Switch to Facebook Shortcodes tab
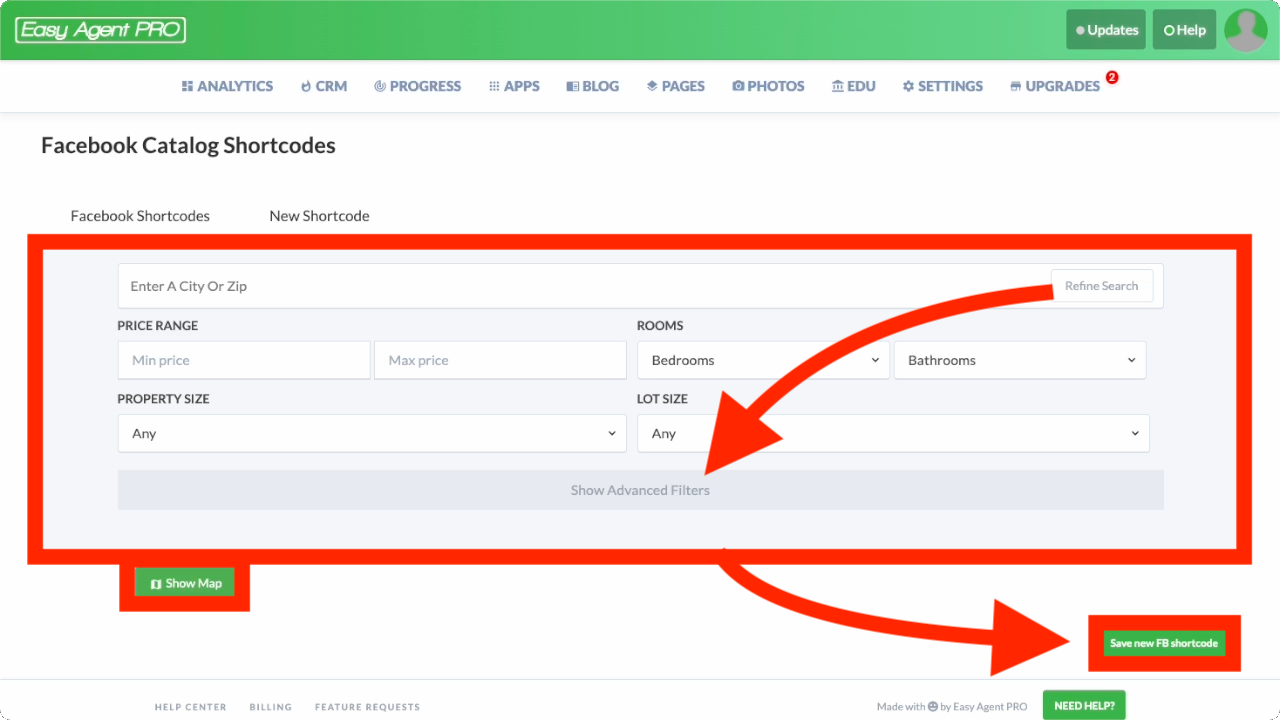 tap(140, 216)
